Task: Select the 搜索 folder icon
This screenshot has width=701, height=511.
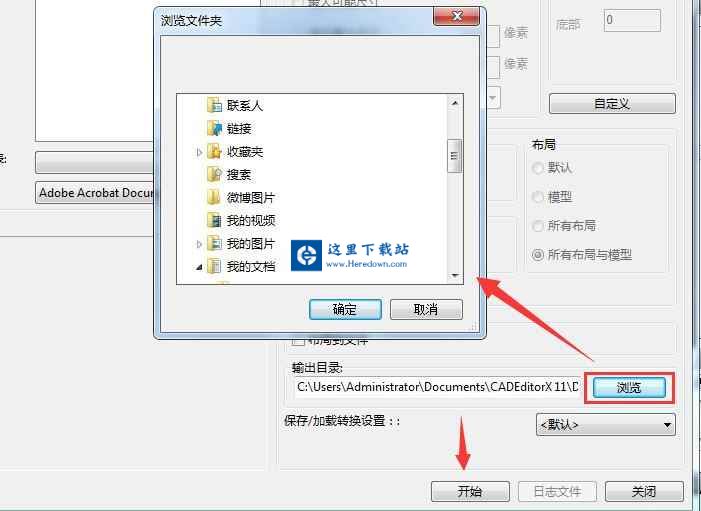Action: click(214, 174)
